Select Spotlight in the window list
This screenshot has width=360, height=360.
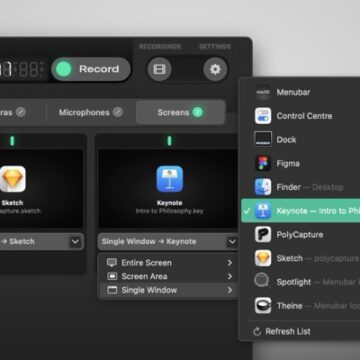300,282
